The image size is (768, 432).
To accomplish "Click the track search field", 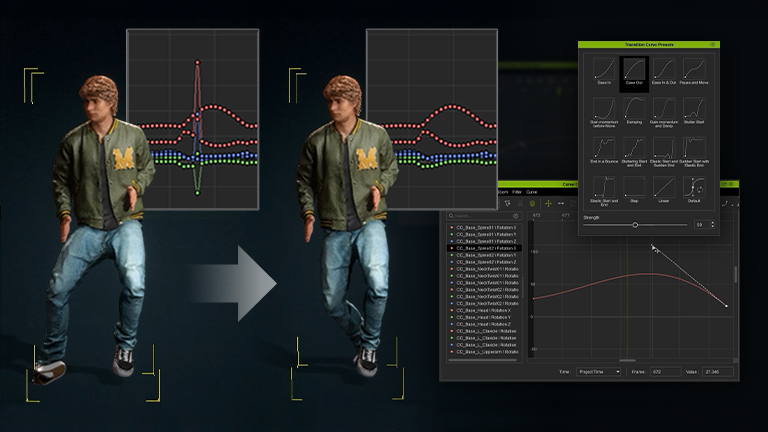I will point(482,215).
